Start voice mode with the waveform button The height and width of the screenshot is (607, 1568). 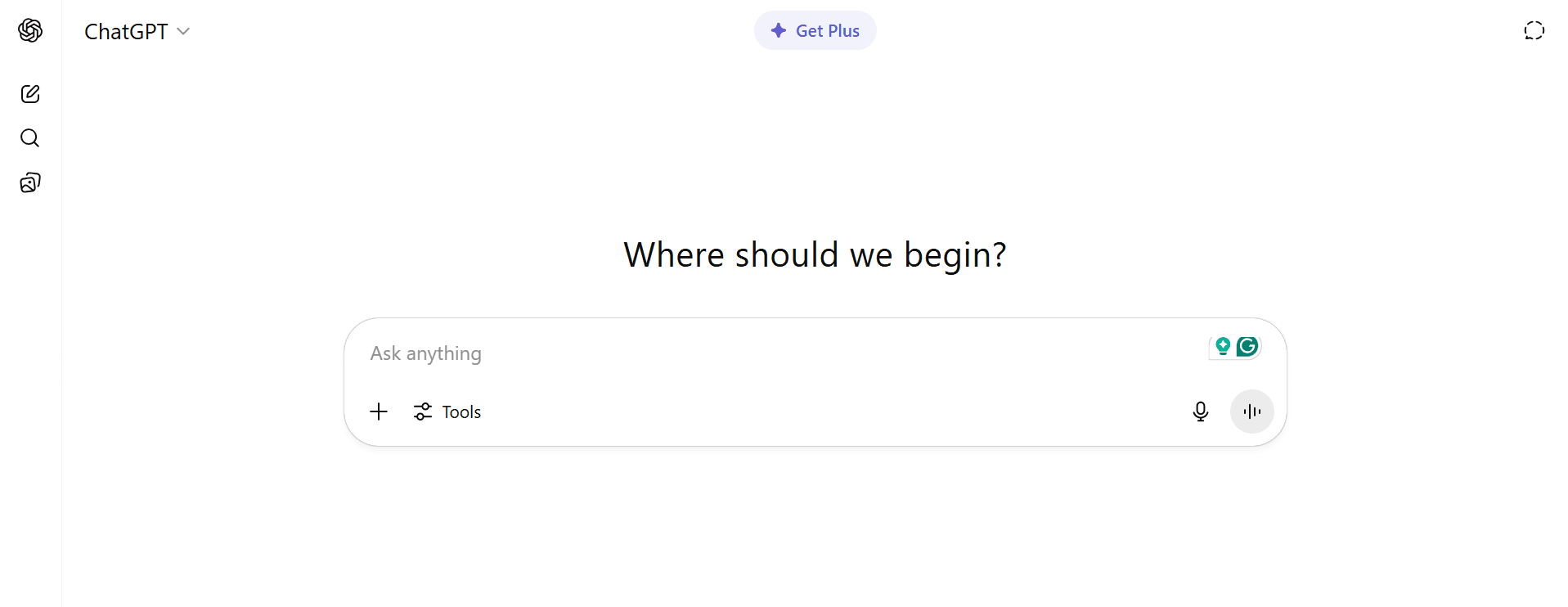(x=1251, y=411)
